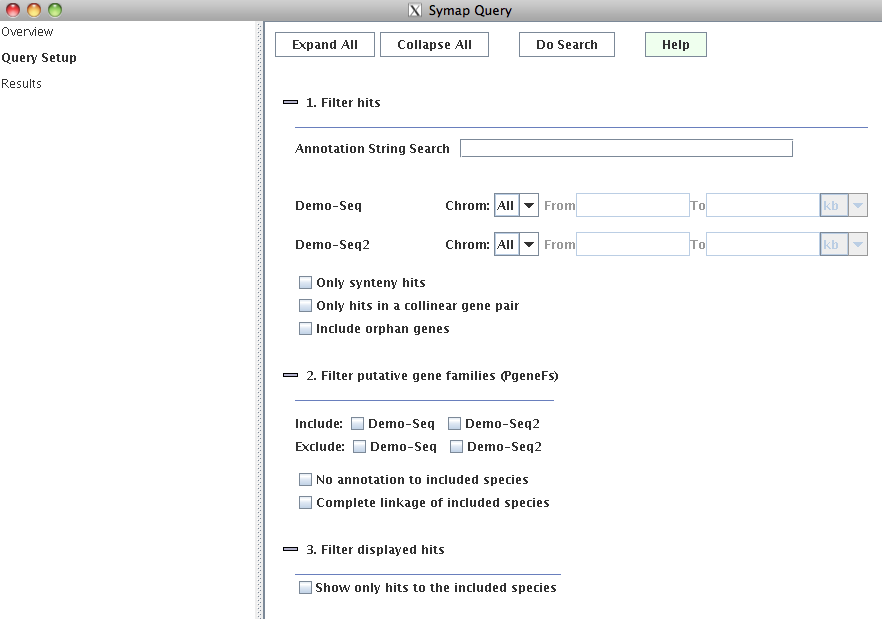Click the Annotation String Search field
The width and height of the screenshot is (882, 619).
[626, 149]
